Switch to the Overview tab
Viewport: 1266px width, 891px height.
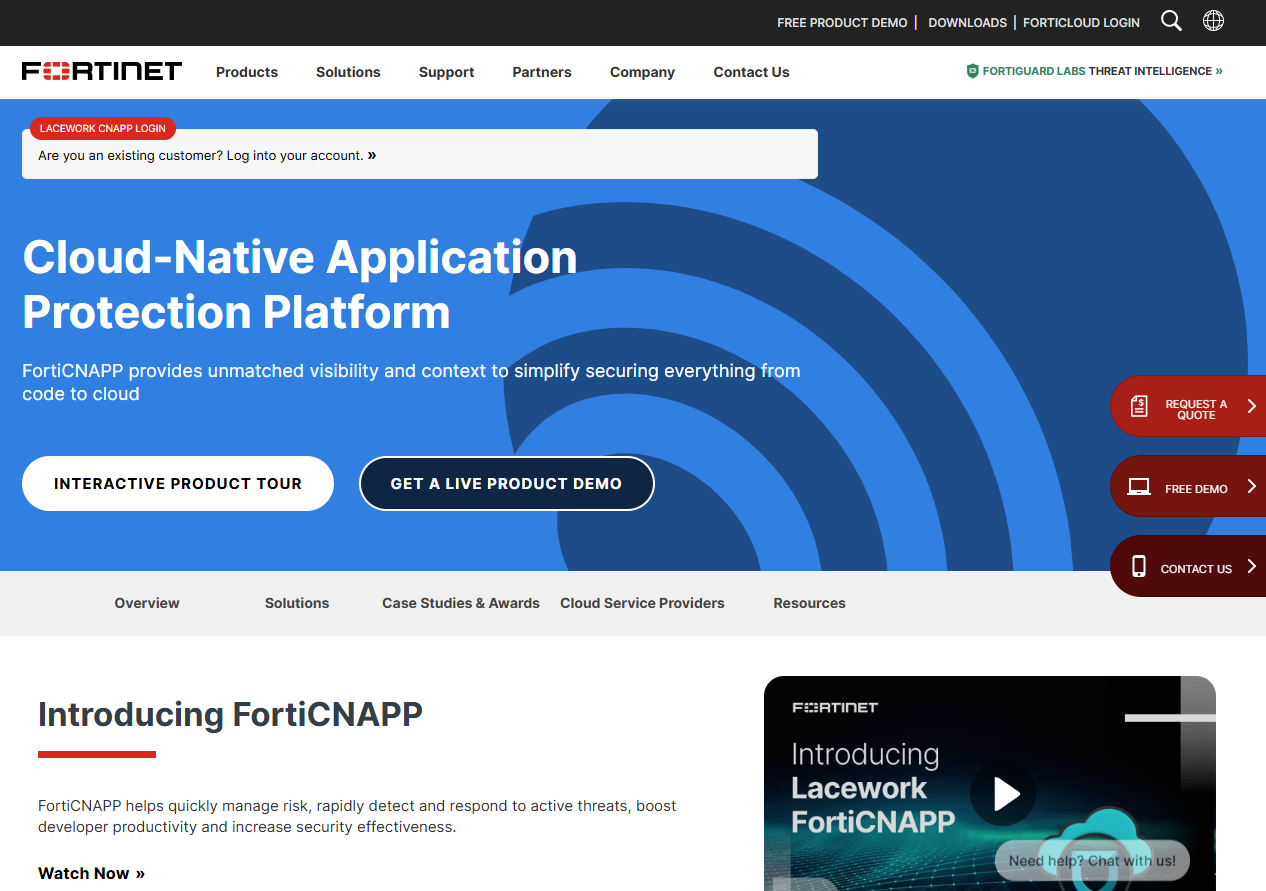click(147, 603)
